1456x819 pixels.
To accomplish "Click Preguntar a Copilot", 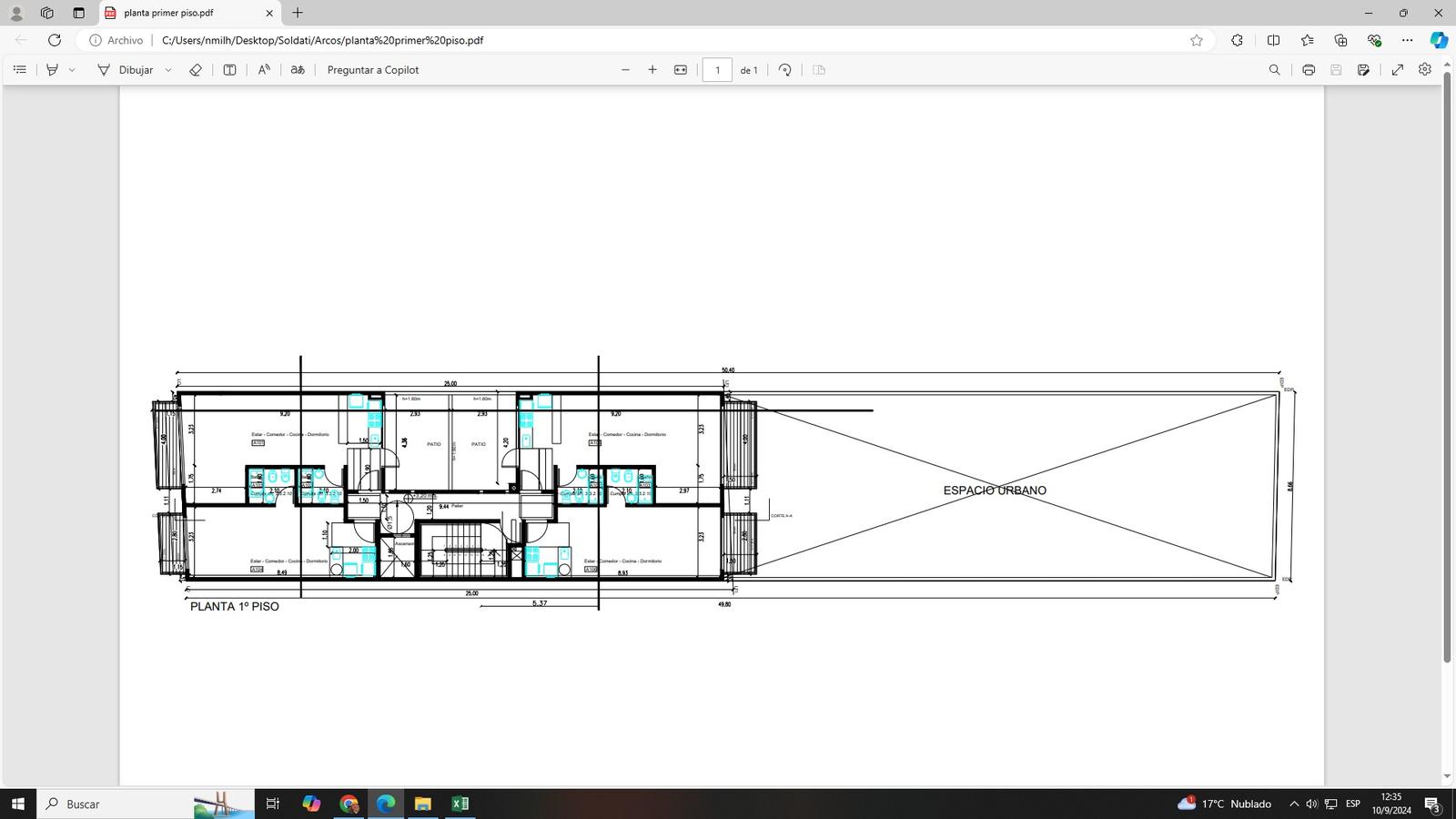I will (373, 70).
